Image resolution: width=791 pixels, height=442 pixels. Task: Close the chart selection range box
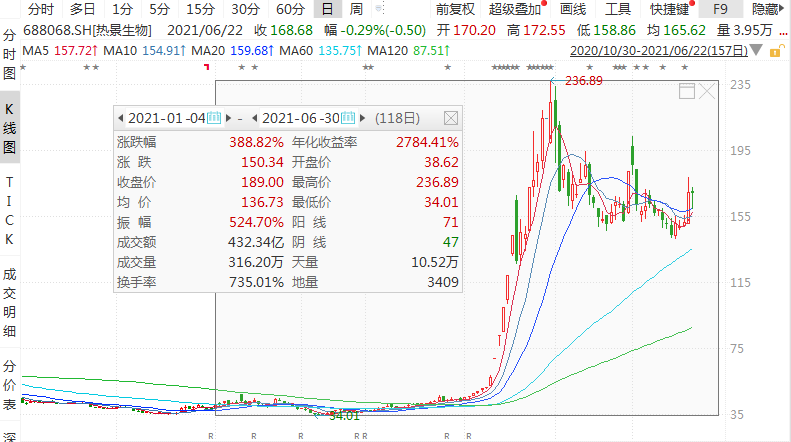[707, 91]
